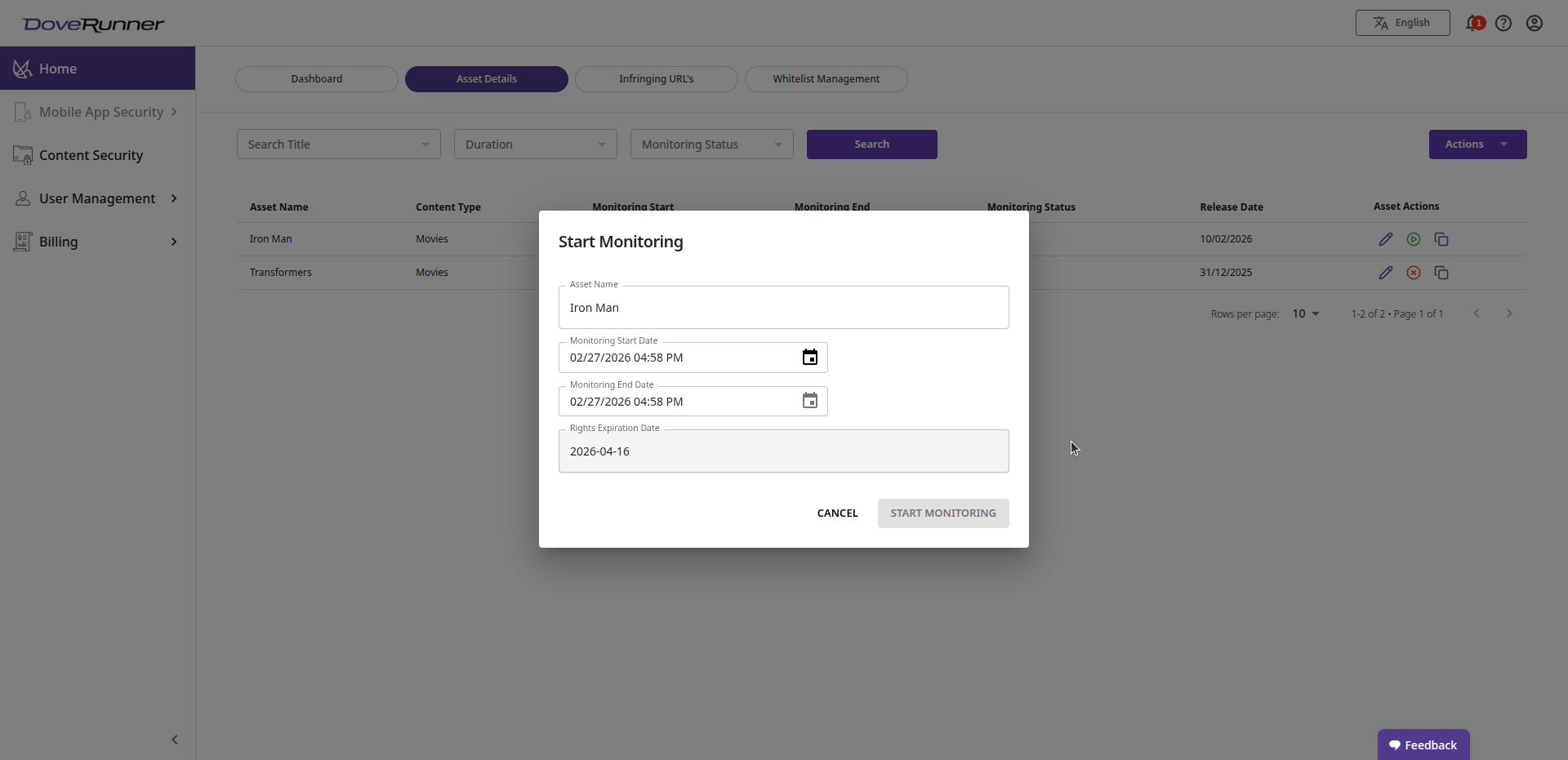Viewport: 1568px width, 760px height.
Task: Open the Monitoring End Date calendar picker
Action: click(x=810, y=401)
